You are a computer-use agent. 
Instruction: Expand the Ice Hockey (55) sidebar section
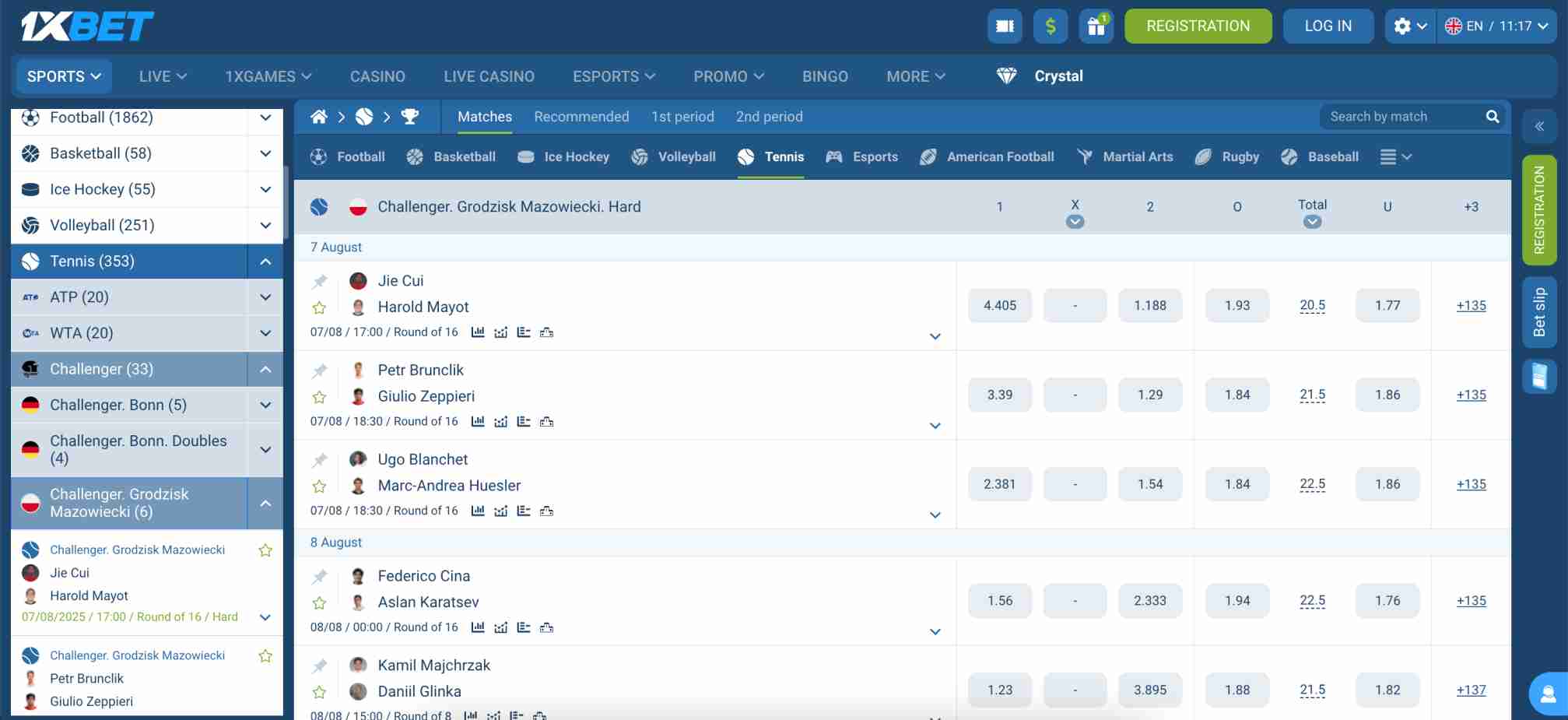click(x=265, y=189)
